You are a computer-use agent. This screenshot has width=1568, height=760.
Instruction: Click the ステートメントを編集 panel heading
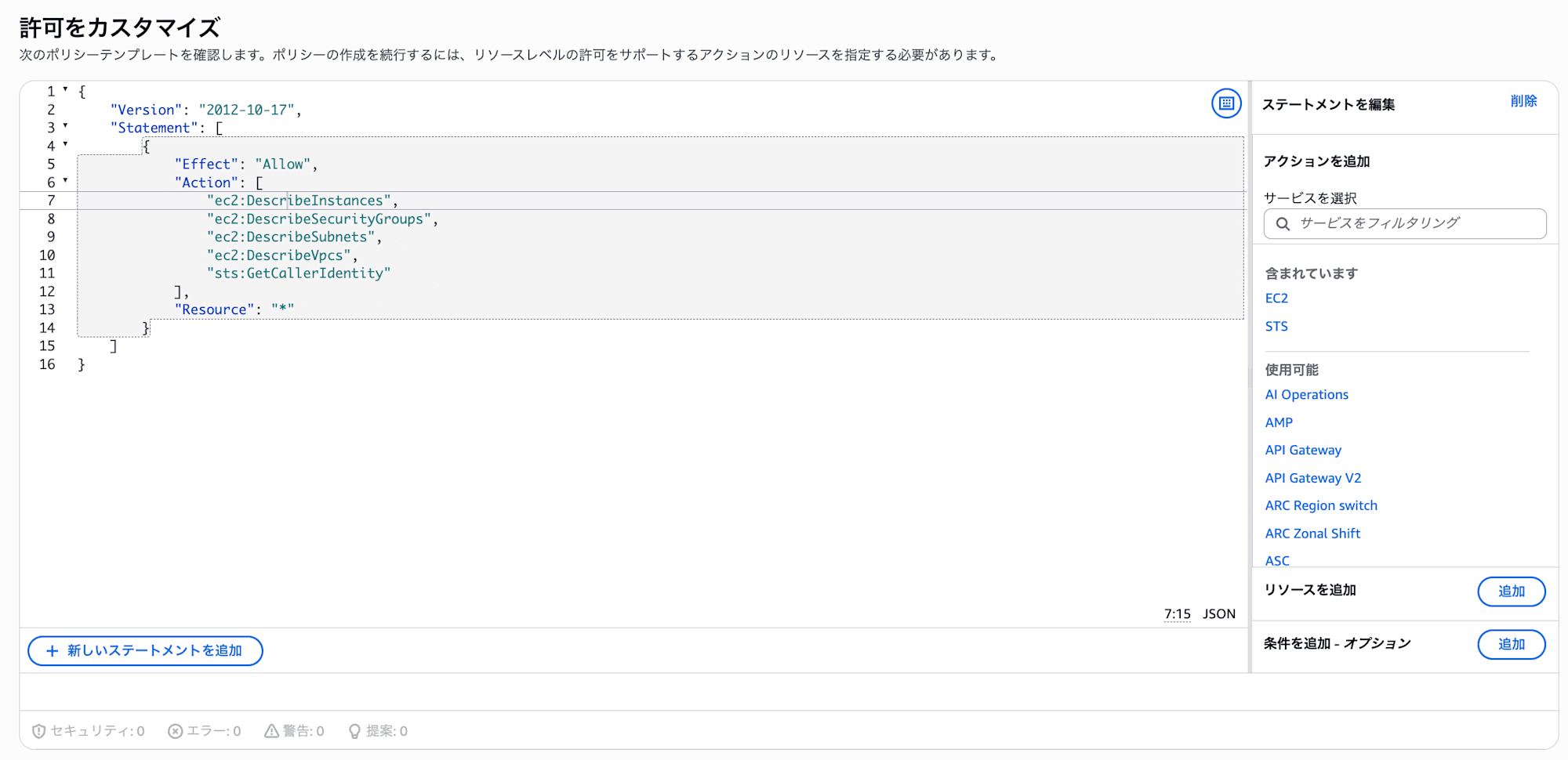coord(1328,105)
